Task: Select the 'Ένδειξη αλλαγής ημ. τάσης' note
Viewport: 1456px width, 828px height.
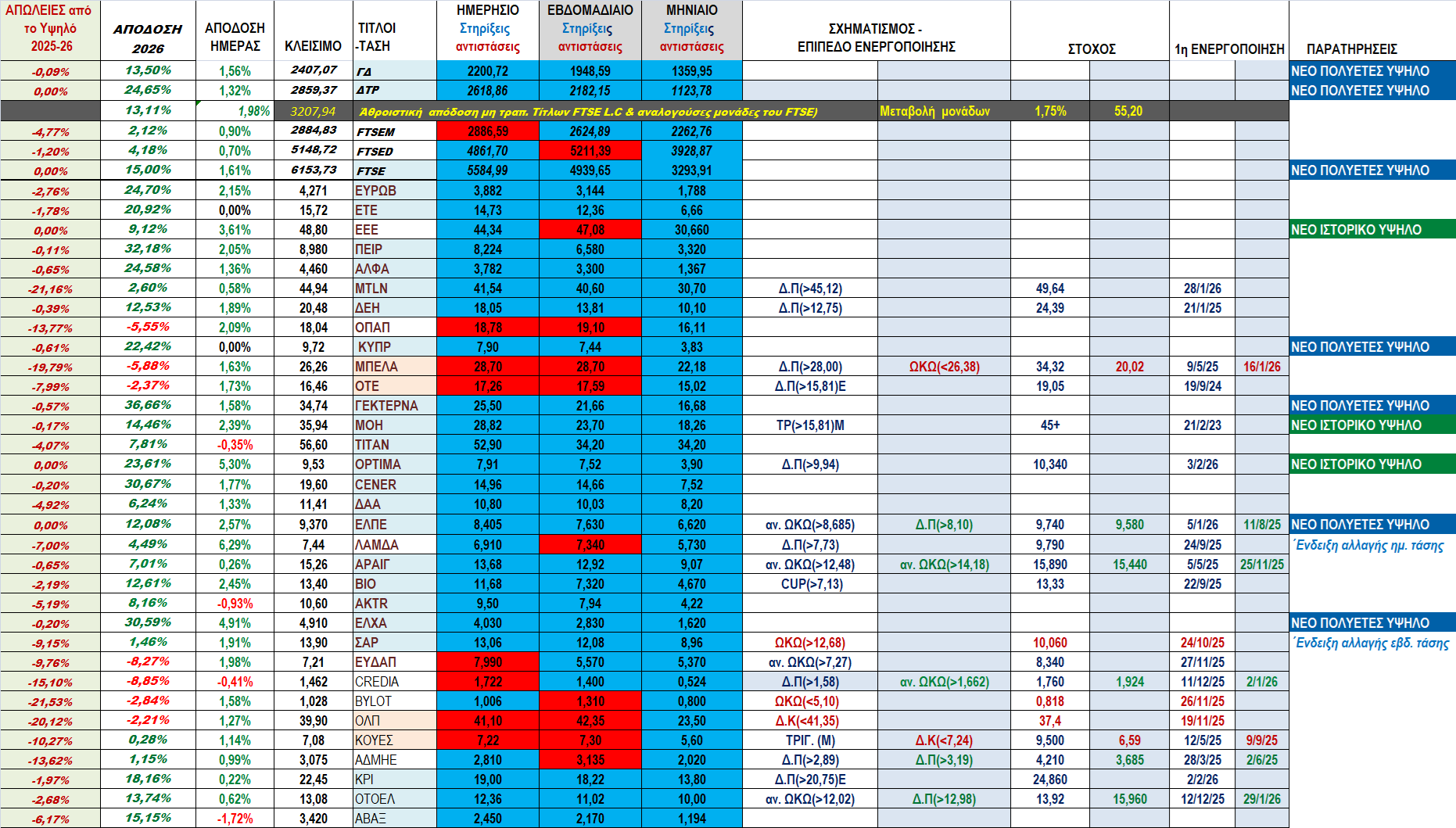Action: tap(1369, 545)
